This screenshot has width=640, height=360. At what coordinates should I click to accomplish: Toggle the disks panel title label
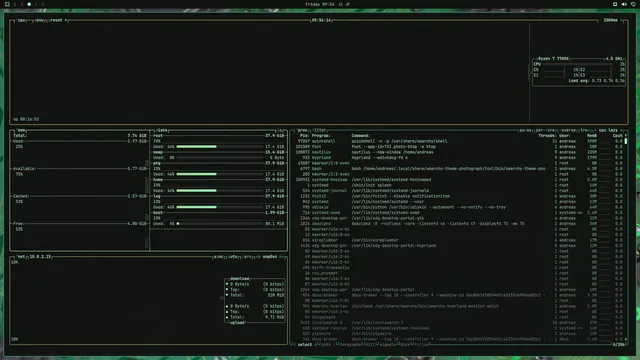pyautogui.click(x=162, y=130)
